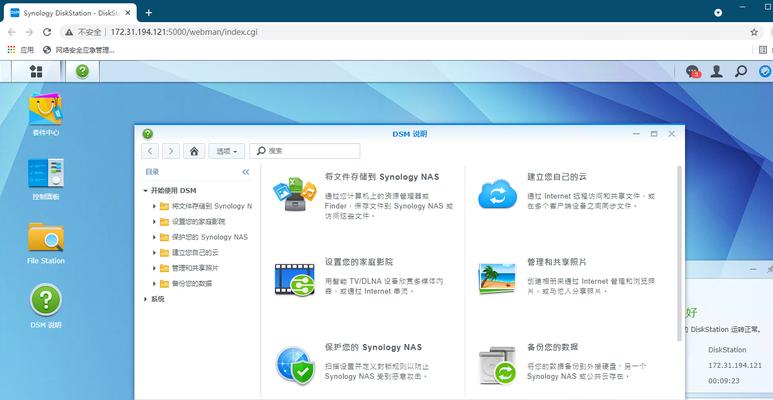Open a new Chrome tab

pyautogui.click(x=148, y=12)
